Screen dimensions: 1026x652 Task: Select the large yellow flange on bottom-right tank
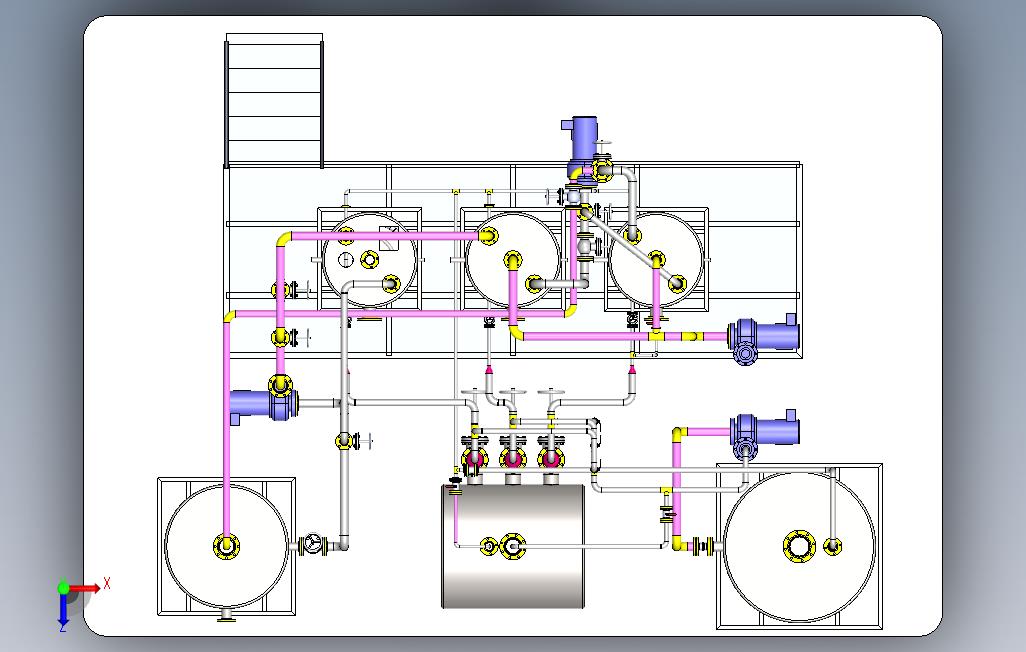(x=800, y=547)
